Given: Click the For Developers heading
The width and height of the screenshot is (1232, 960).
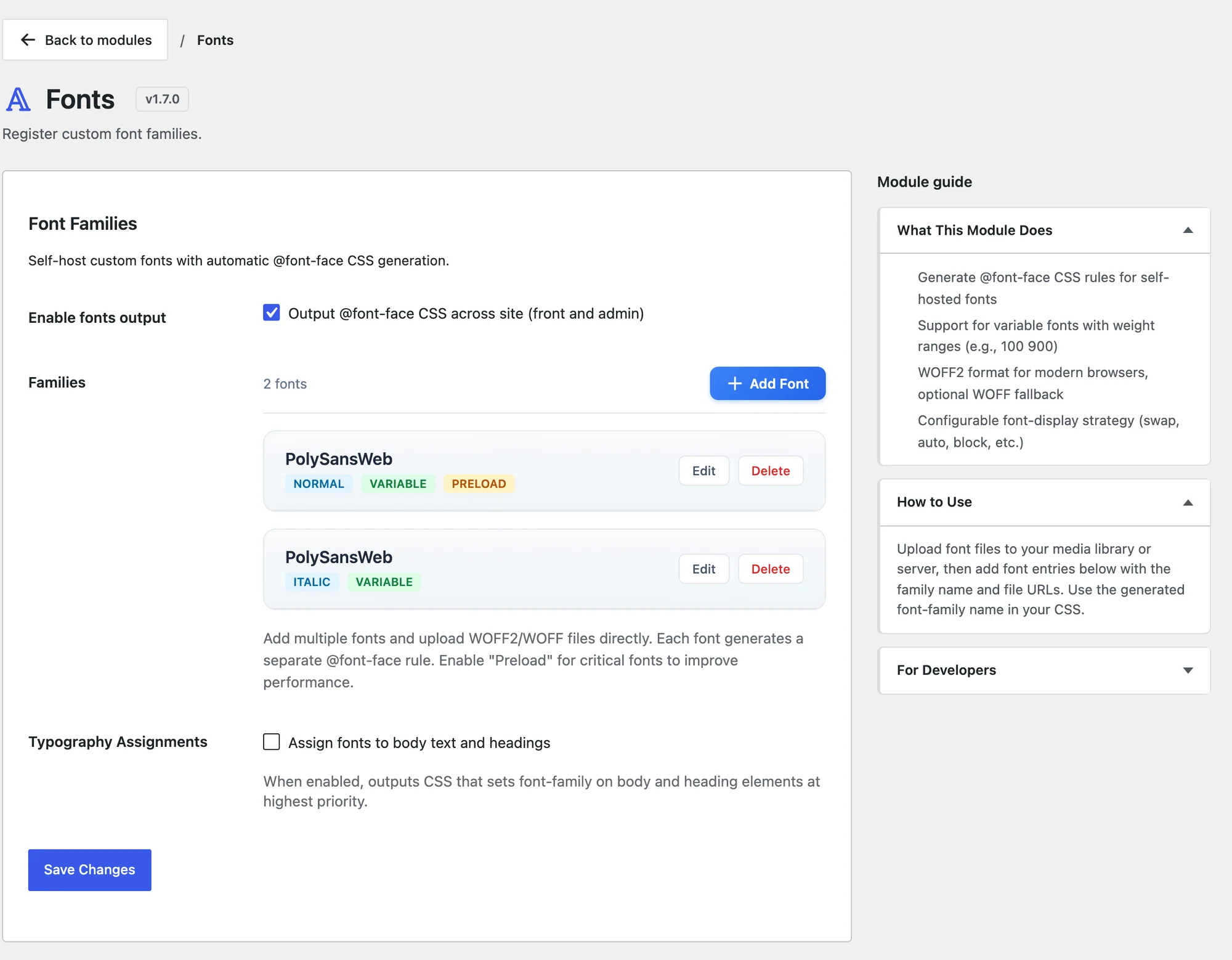Looking at the screenshot, I should [946, 670].
